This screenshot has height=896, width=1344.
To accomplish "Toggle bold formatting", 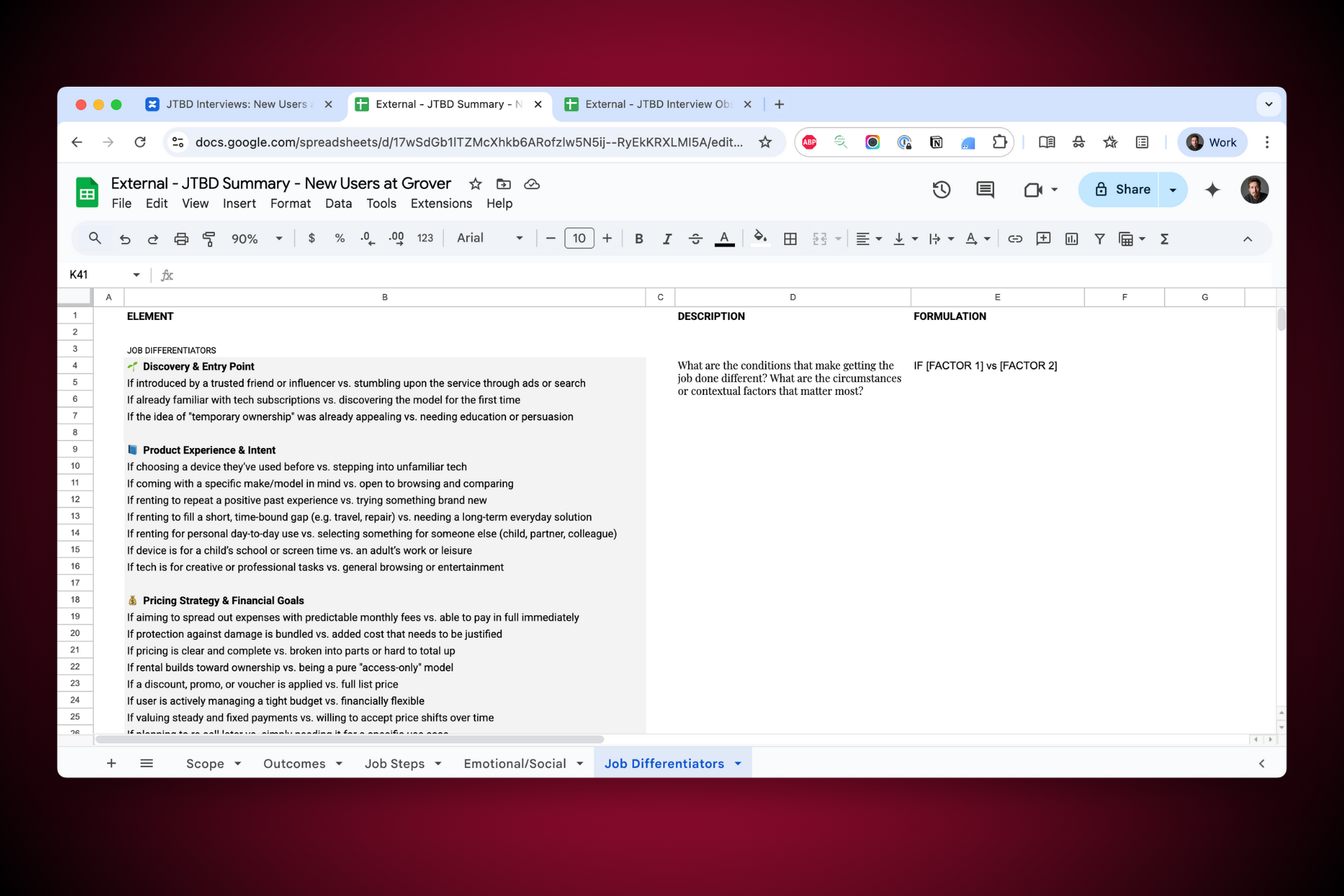I will (638, 239).
